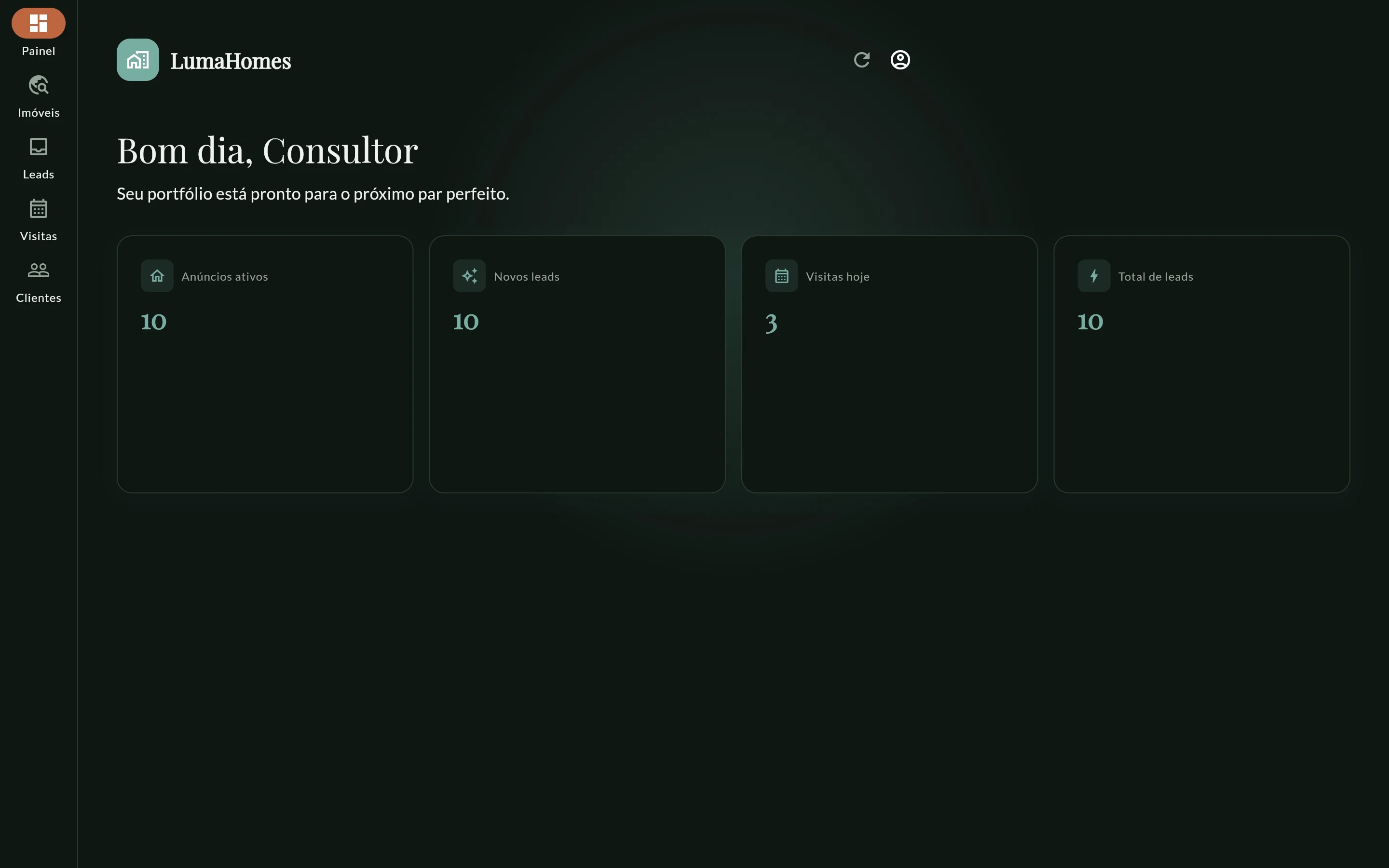Click the 3 value under Visitas hoje
Screen dimensions: 1389x868
click(x=771, y=323)
